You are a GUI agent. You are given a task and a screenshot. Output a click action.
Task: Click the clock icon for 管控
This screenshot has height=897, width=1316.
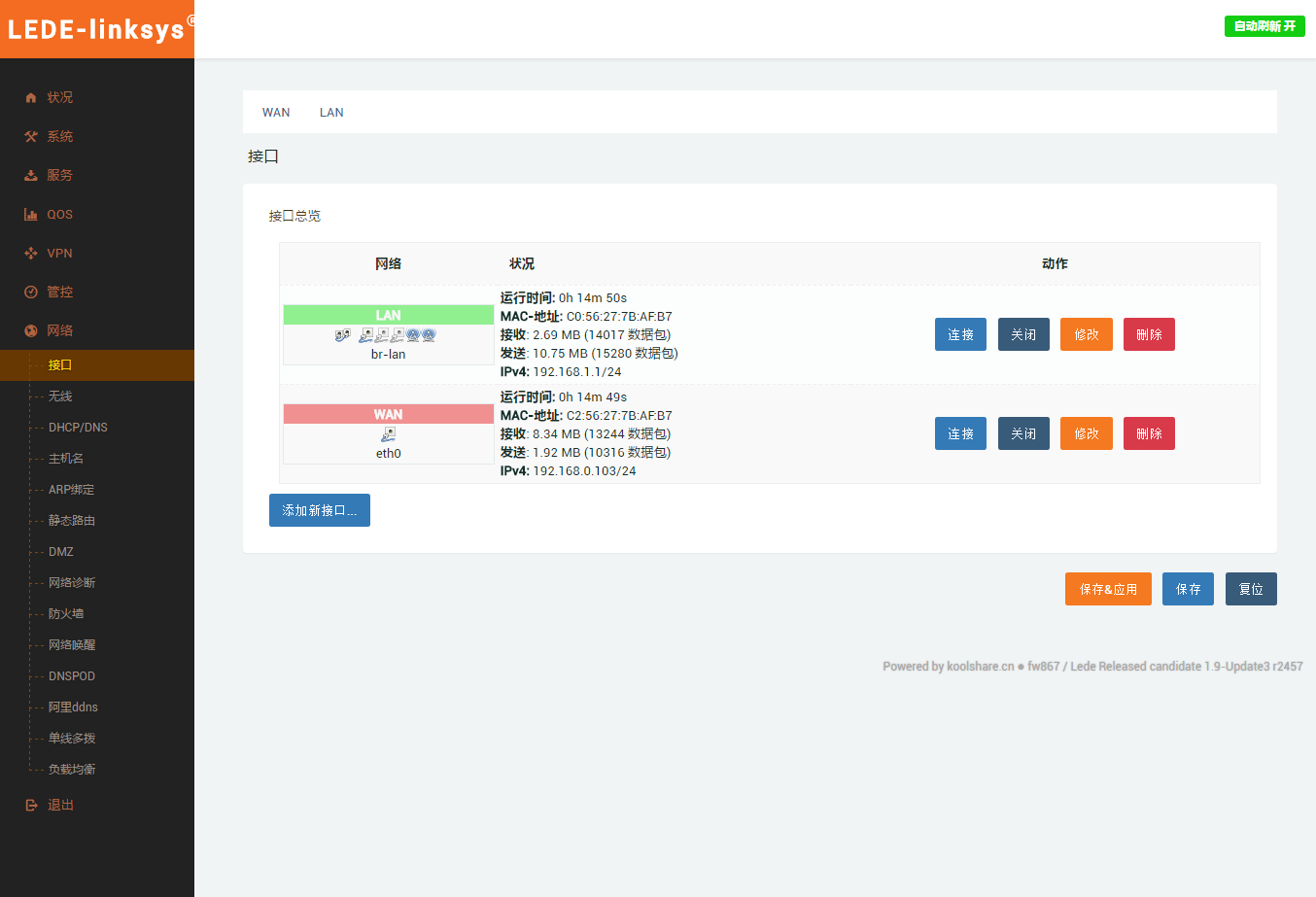(x=31, y=292)
